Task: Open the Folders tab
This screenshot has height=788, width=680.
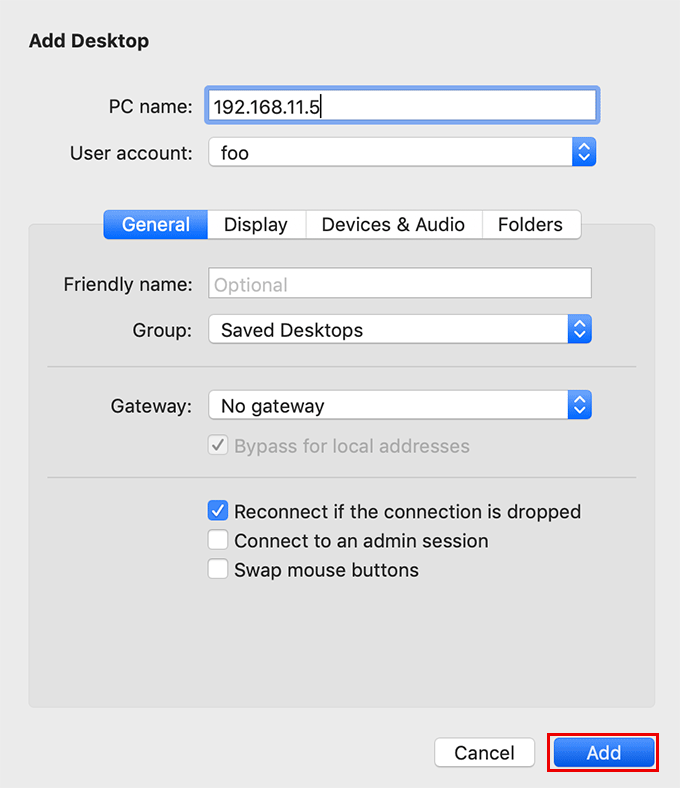Action: 530,225
